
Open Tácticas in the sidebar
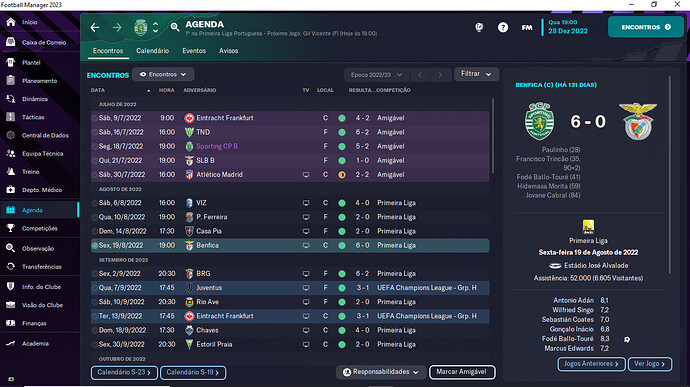[33, 117]
